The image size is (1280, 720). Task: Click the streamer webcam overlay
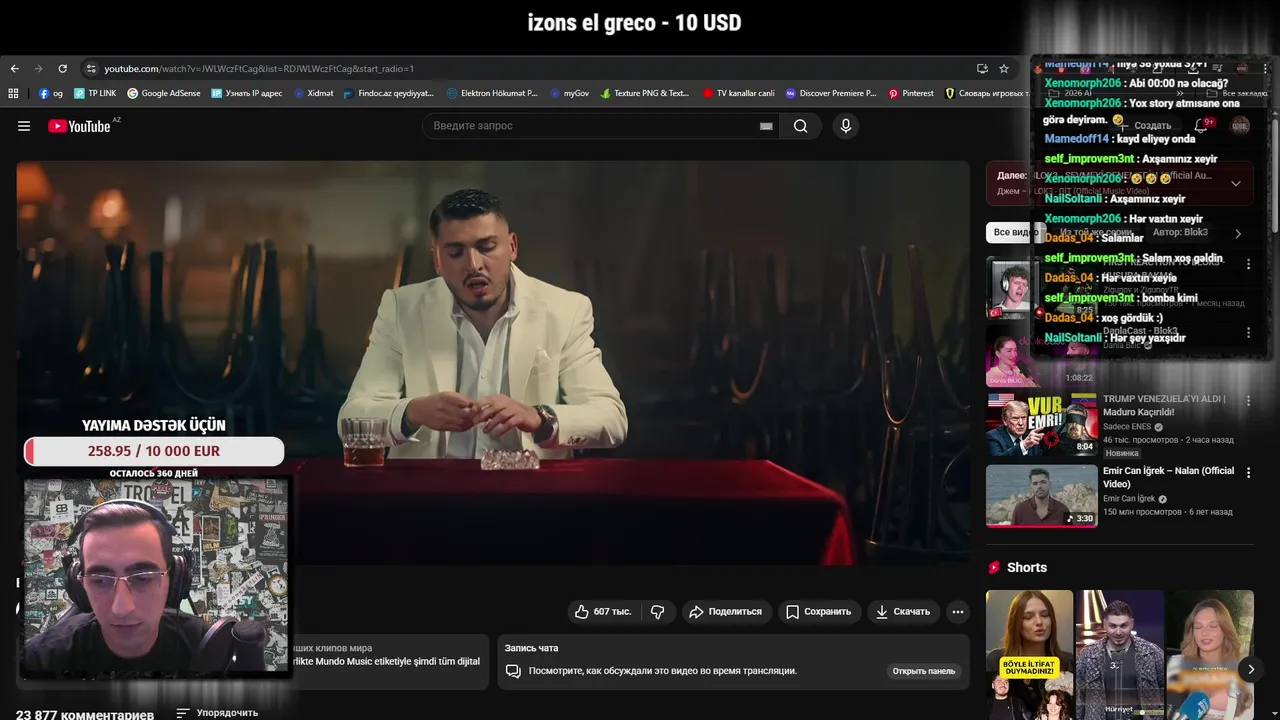[x=156, y=576]
